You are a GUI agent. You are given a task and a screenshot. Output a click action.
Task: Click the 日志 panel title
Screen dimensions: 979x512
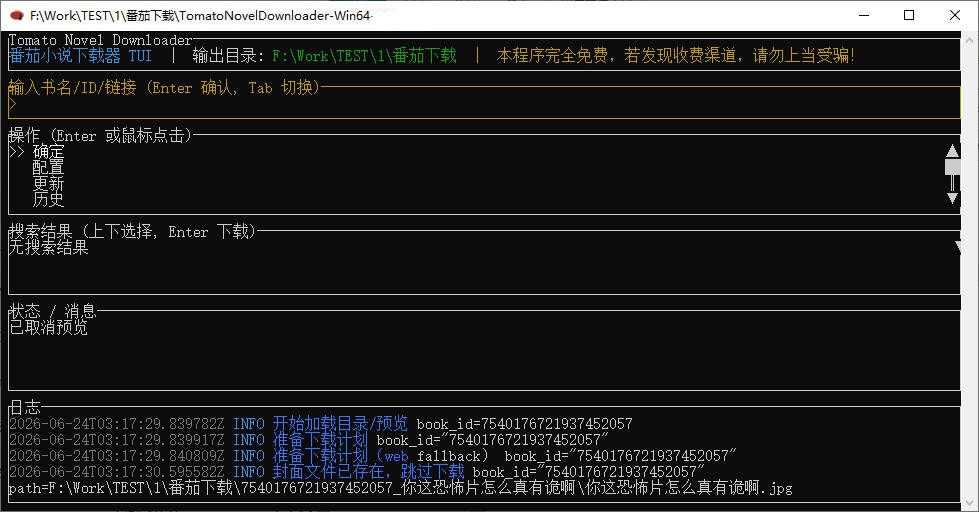point(25,407)
